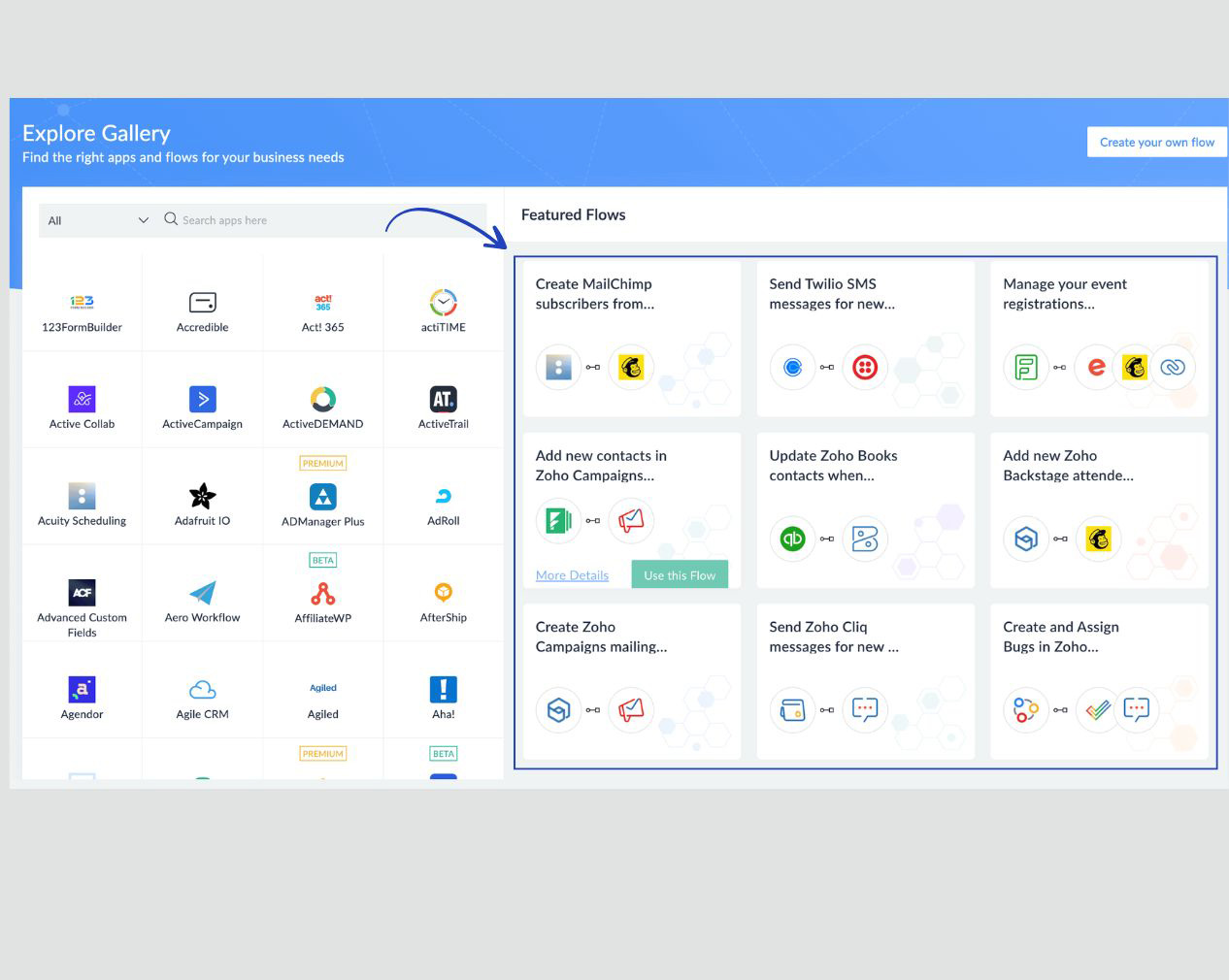Open the 123FormBuilder app icon
The height and width of the screenshot is (980, 1229).
pos(82,302)
